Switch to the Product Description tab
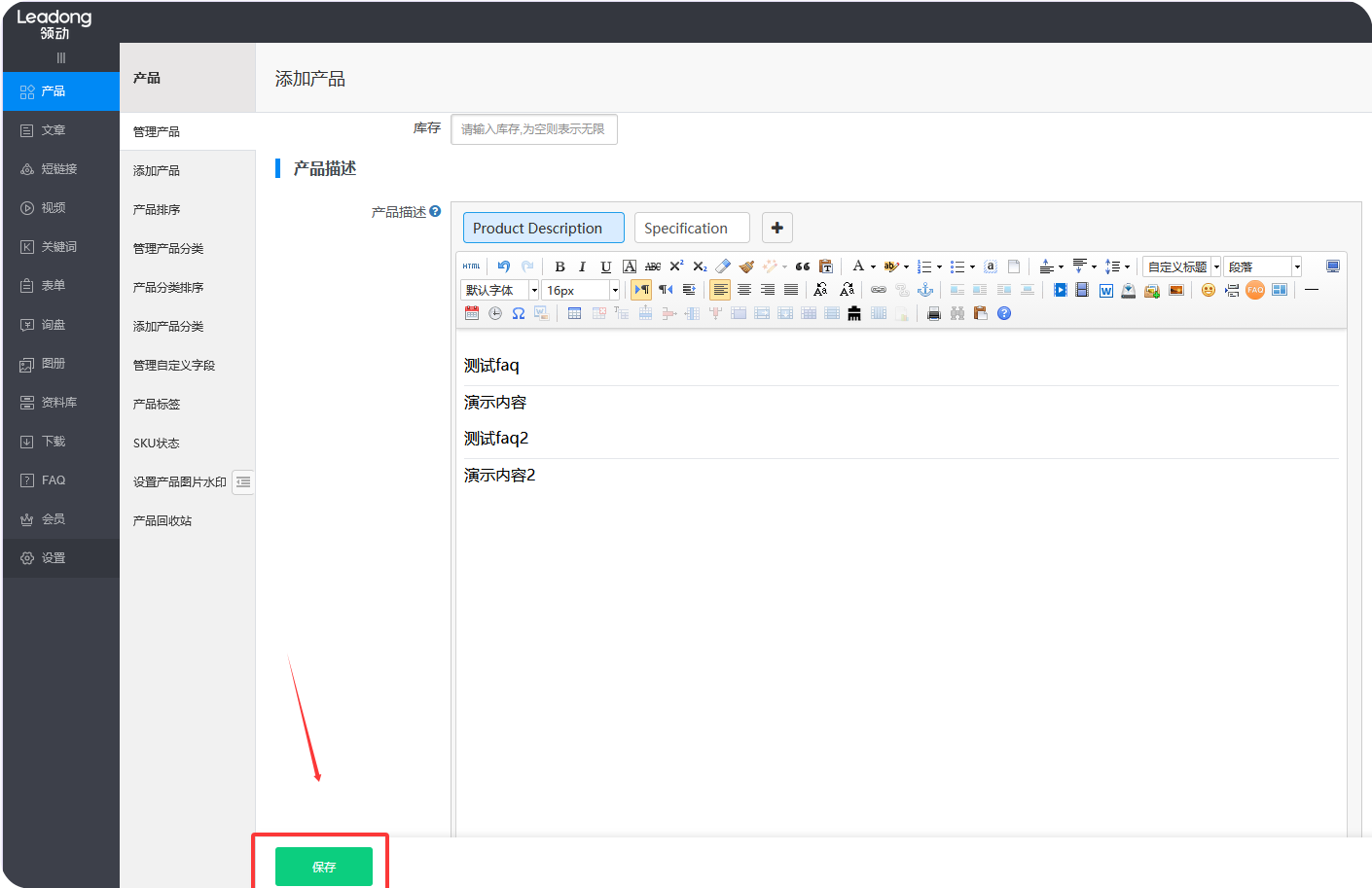The image size is (1372, 888). (544, 228)
